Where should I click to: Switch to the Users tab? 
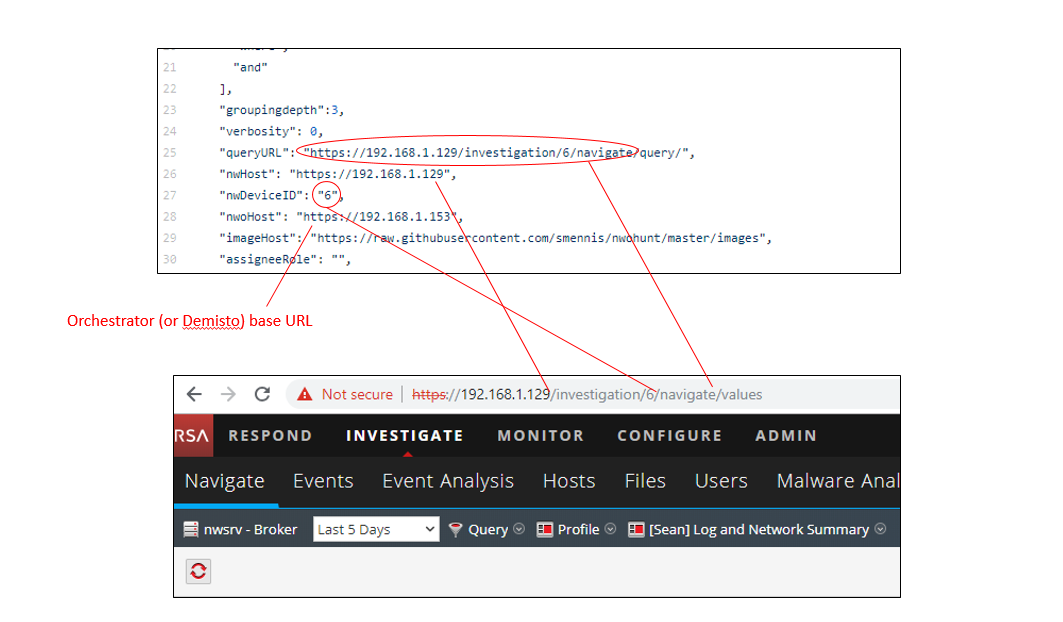[721, 481]
